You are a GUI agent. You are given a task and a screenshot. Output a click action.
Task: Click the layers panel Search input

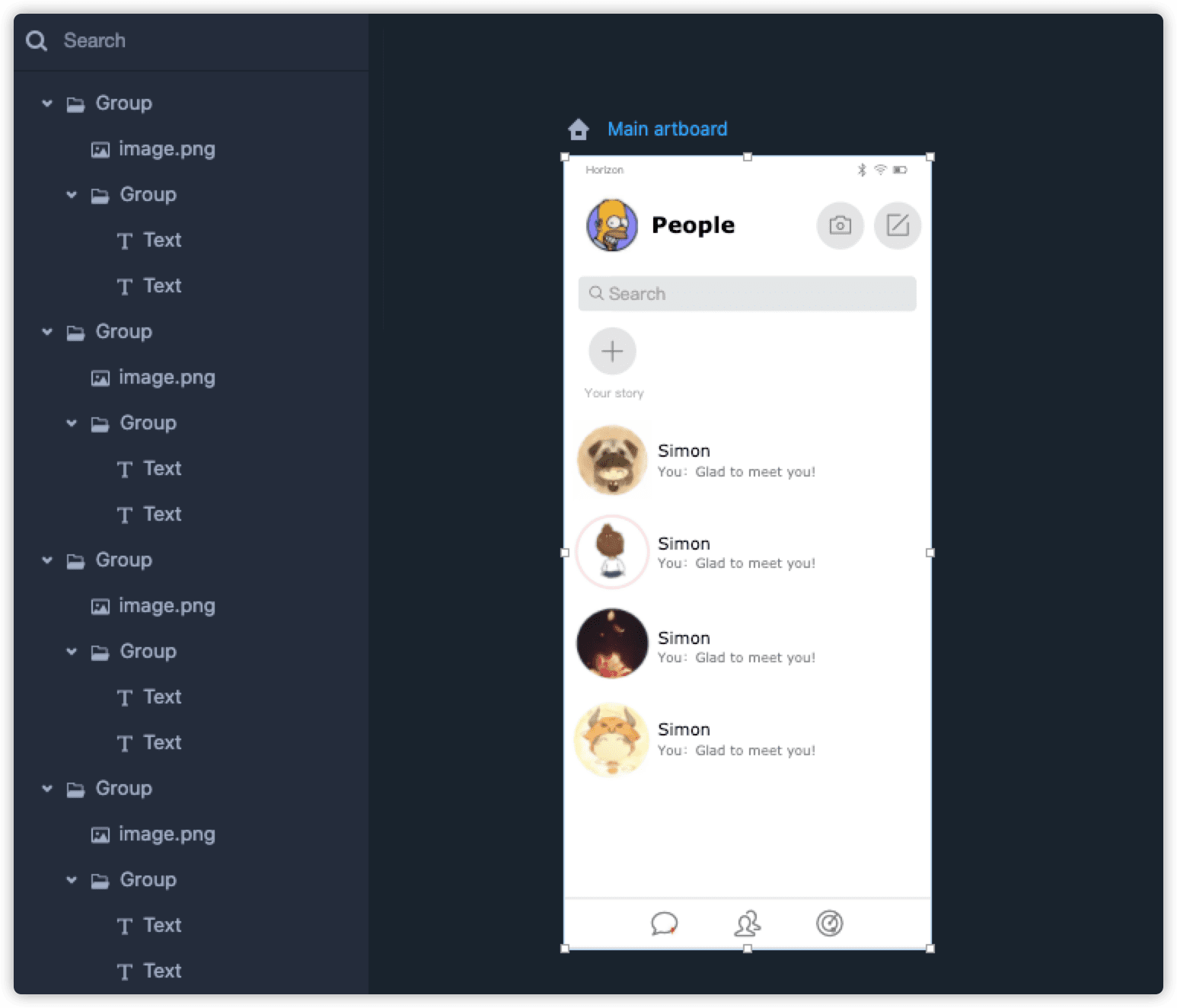click(190, 40)
